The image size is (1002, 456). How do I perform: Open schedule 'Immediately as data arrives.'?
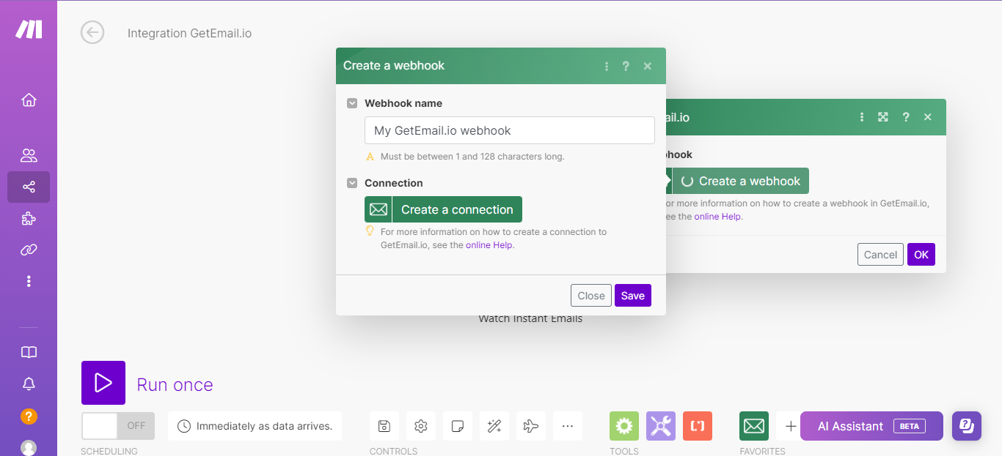(255, 426)
